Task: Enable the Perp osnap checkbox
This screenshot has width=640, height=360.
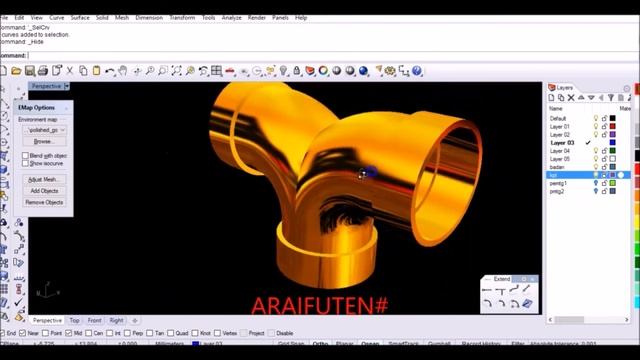Action: point(127,333)
